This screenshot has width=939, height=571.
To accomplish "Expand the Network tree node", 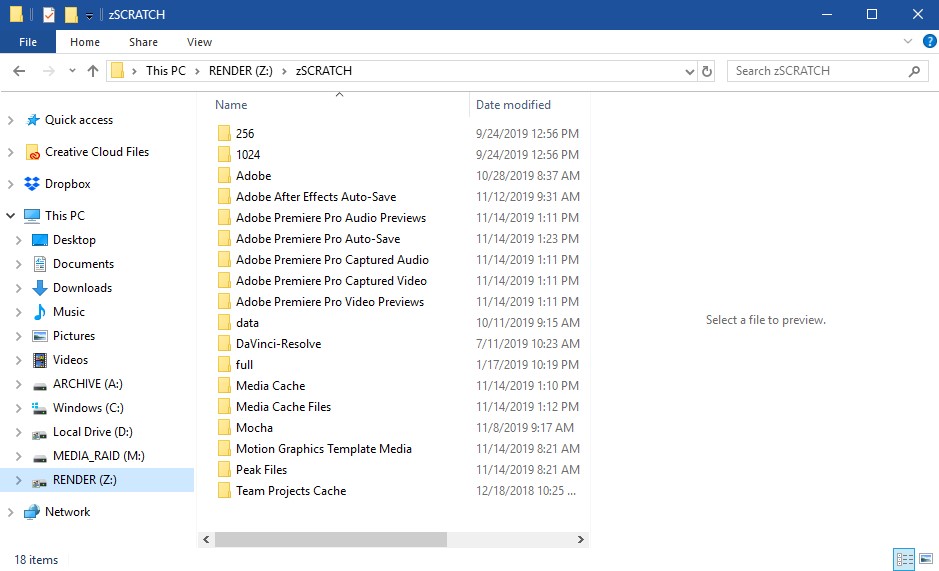I will coord(11,512).
